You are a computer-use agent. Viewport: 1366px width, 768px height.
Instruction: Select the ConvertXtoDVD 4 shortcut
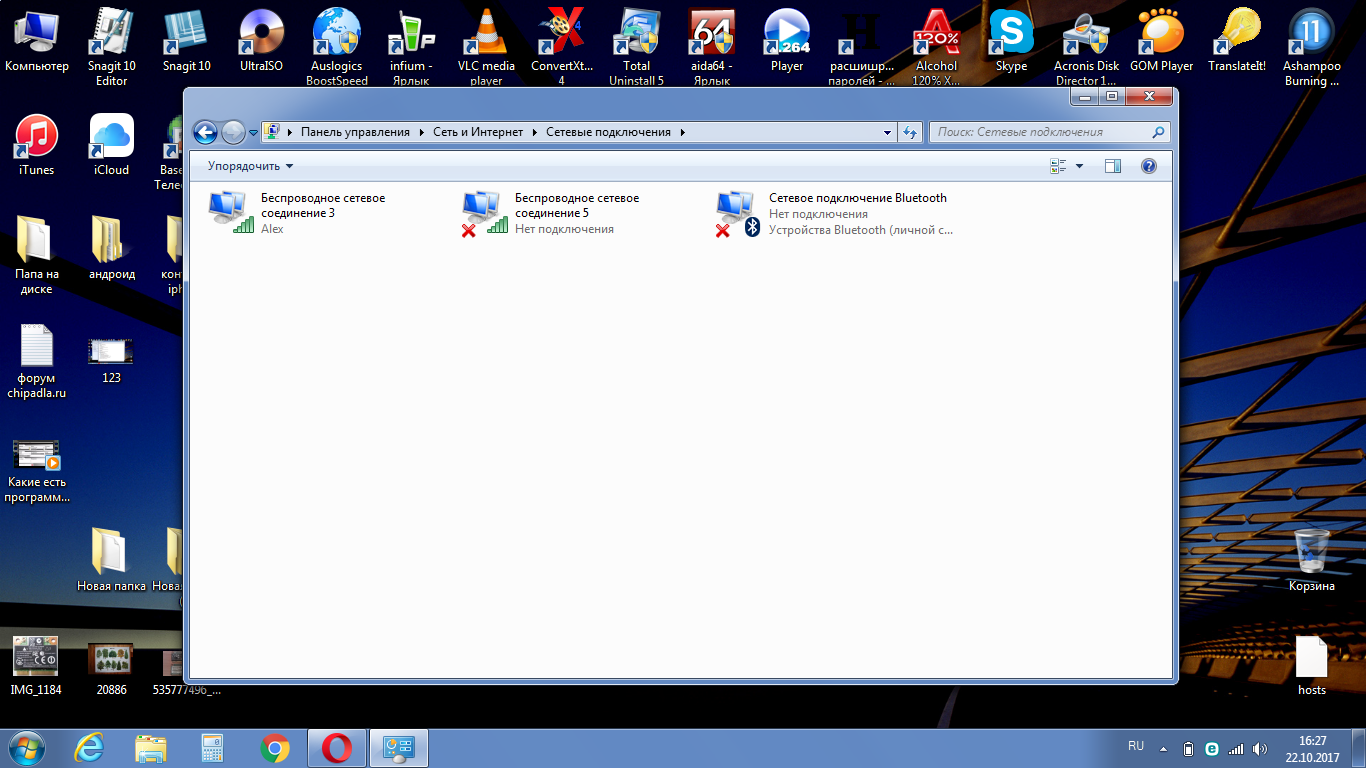(562, 46)
